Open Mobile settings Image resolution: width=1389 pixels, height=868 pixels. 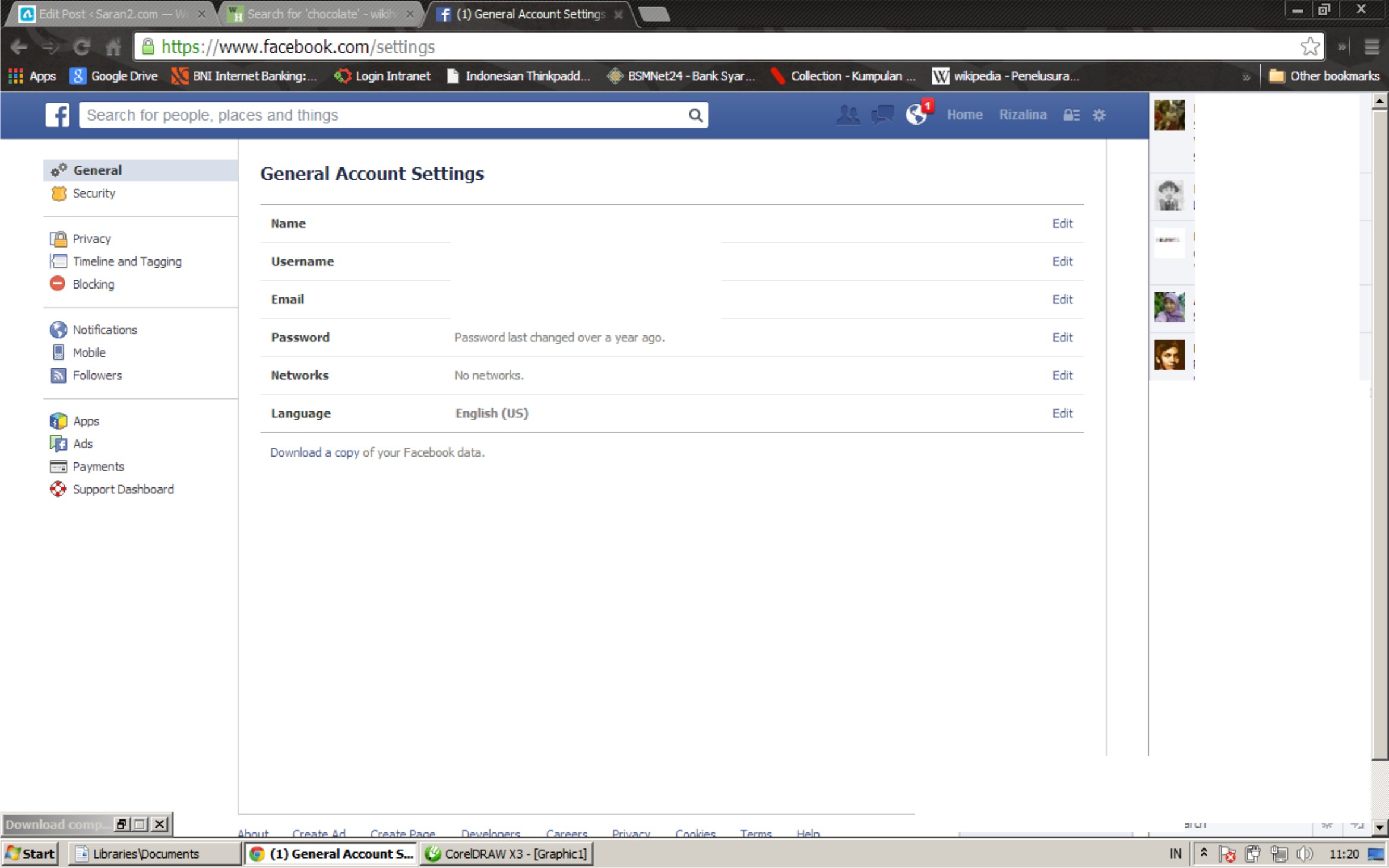pyautogui.click(x=89, y=353)
